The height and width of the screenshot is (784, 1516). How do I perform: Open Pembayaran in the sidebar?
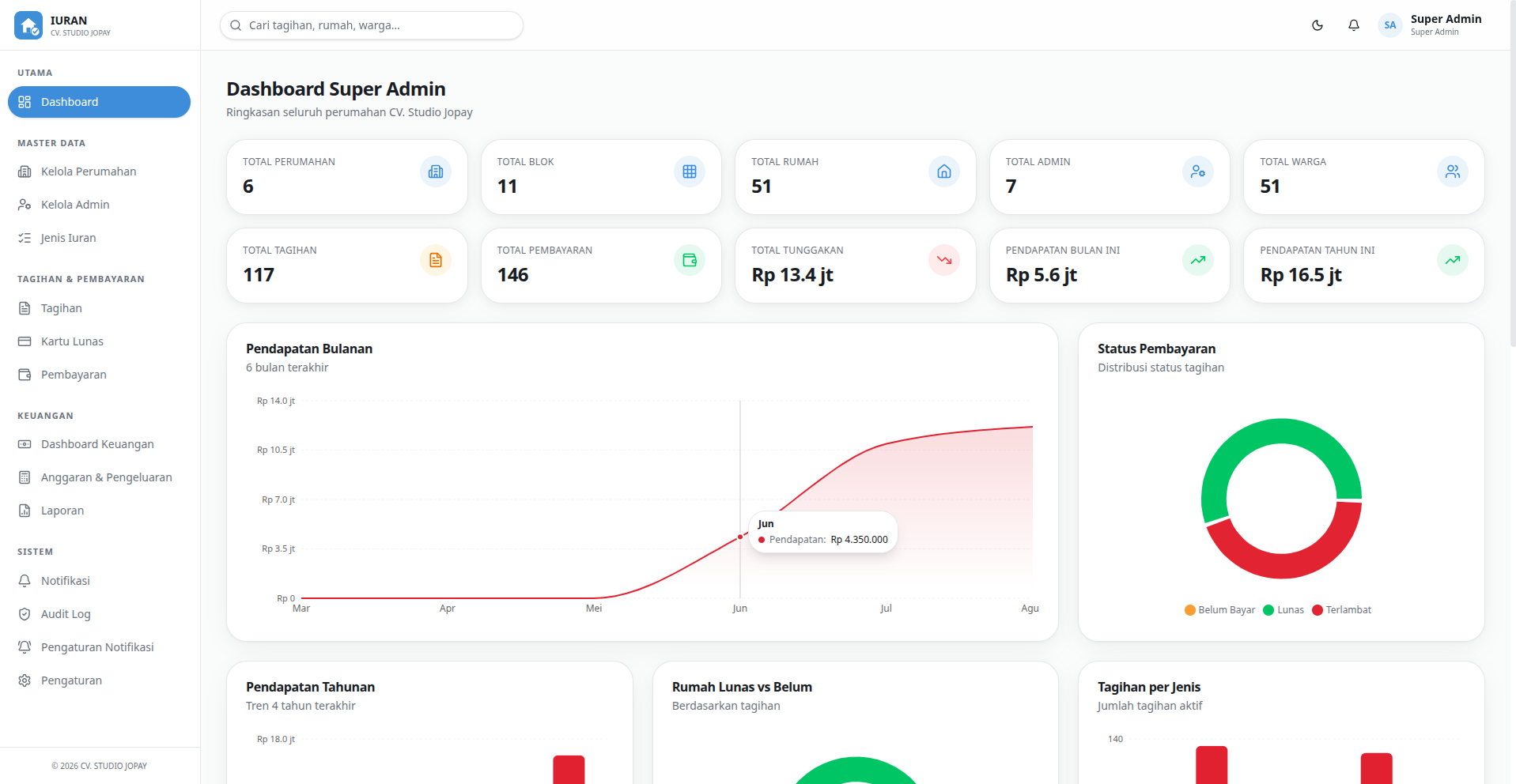point(99,375)
